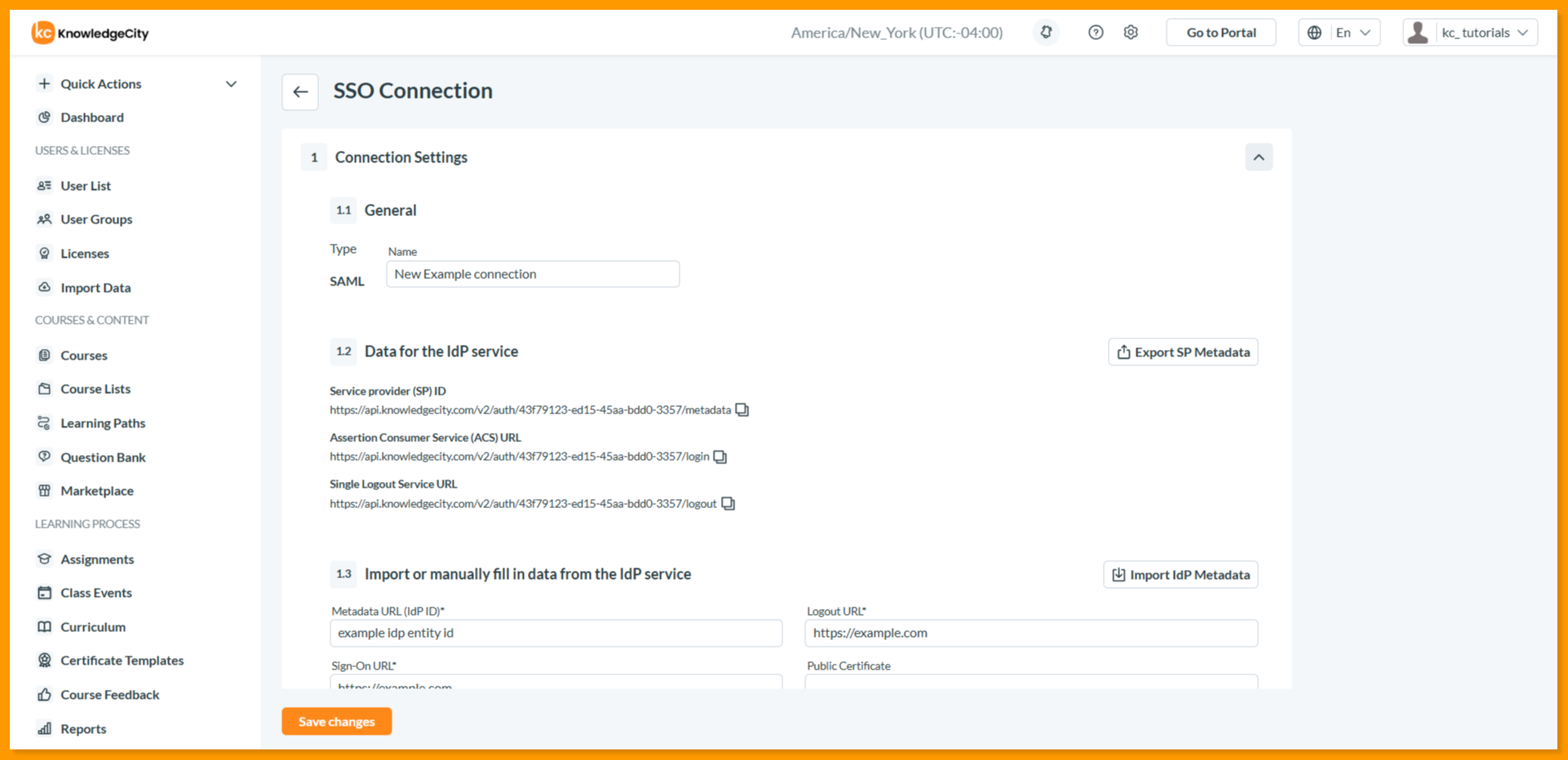Copy the Assertion Consumer Service URL
The image size is (1568, 760).
click(x=720, y=457)
